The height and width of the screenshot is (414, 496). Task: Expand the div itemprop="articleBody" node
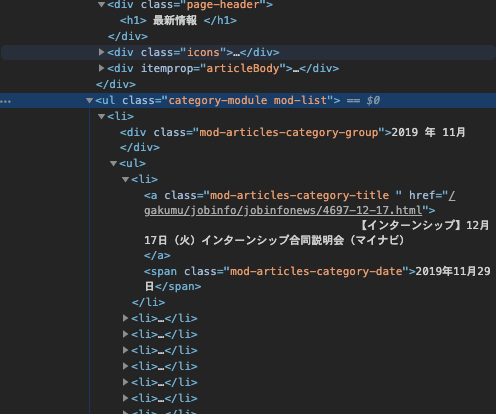coord(102,68)
